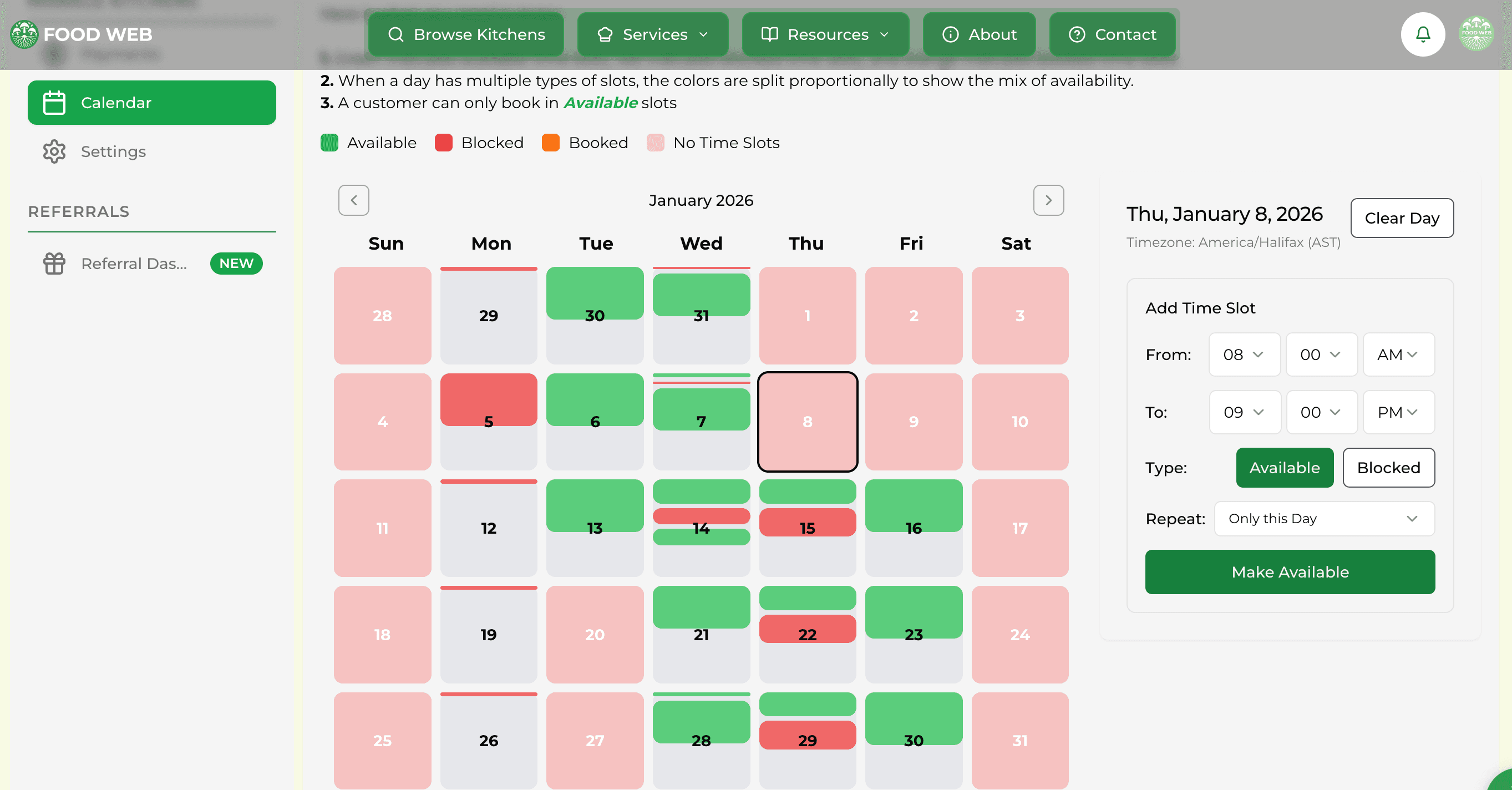The height and width of the screenshot is (790, 1512).
Task: Select January 14 on calendar
Action: tap(701, 528)
